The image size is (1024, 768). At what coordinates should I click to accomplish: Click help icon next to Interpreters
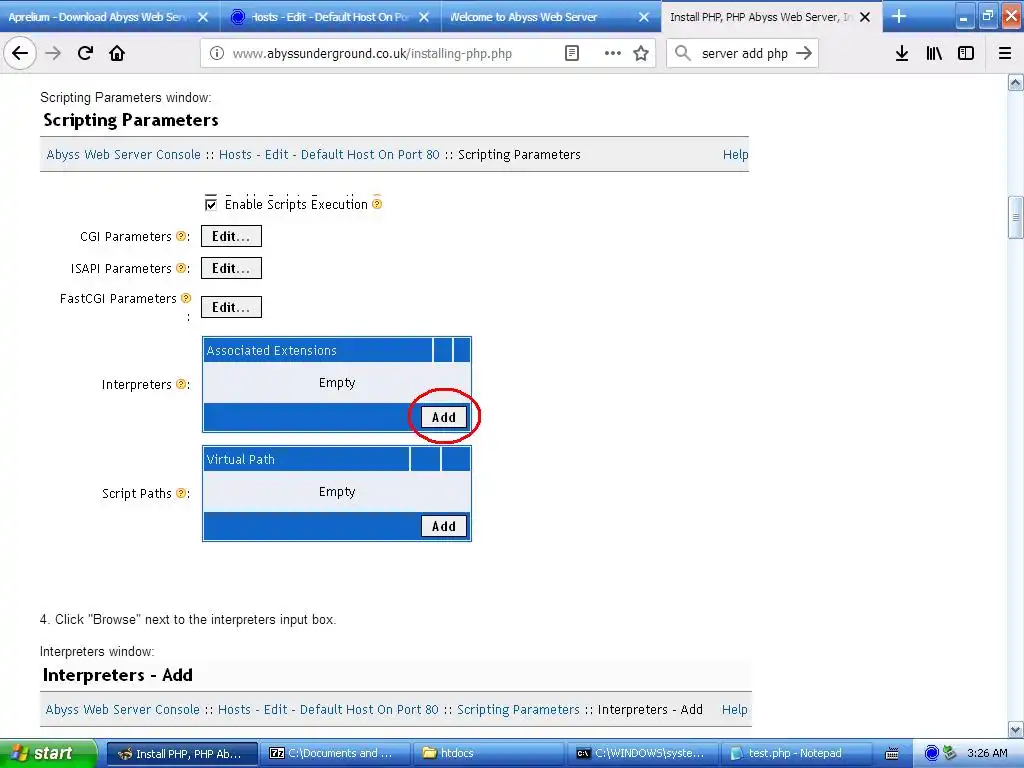coord(181,384)
